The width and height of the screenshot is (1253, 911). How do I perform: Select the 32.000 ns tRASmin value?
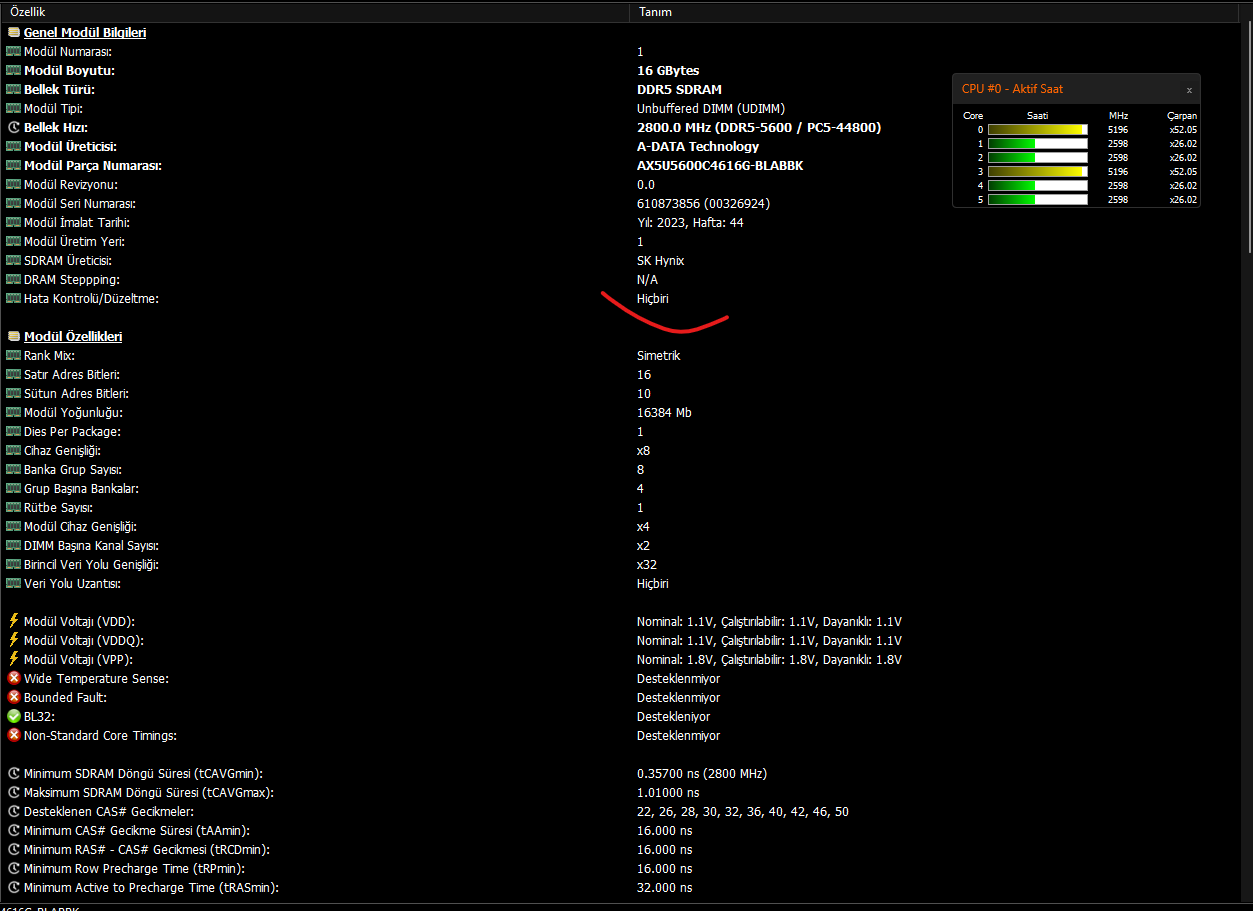tap(664, 887)
